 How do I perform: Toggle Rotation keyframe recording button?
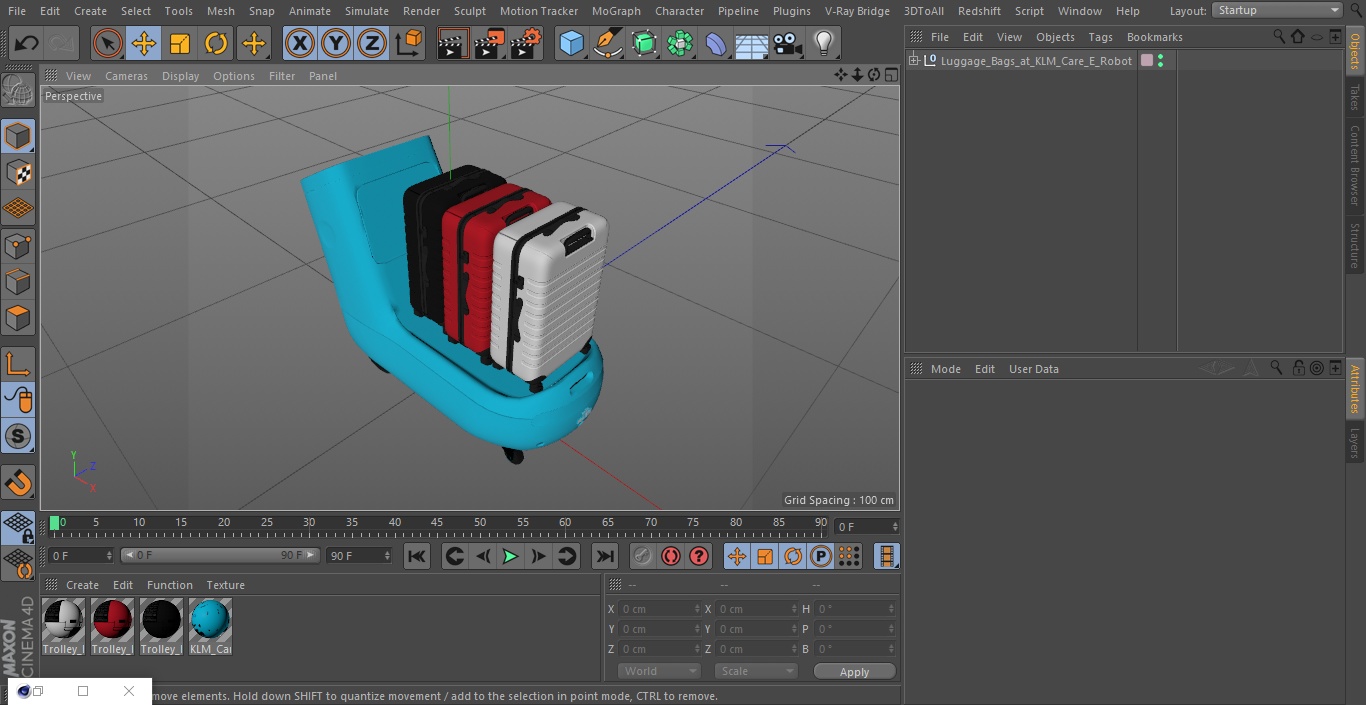click(x=793, y=556)
